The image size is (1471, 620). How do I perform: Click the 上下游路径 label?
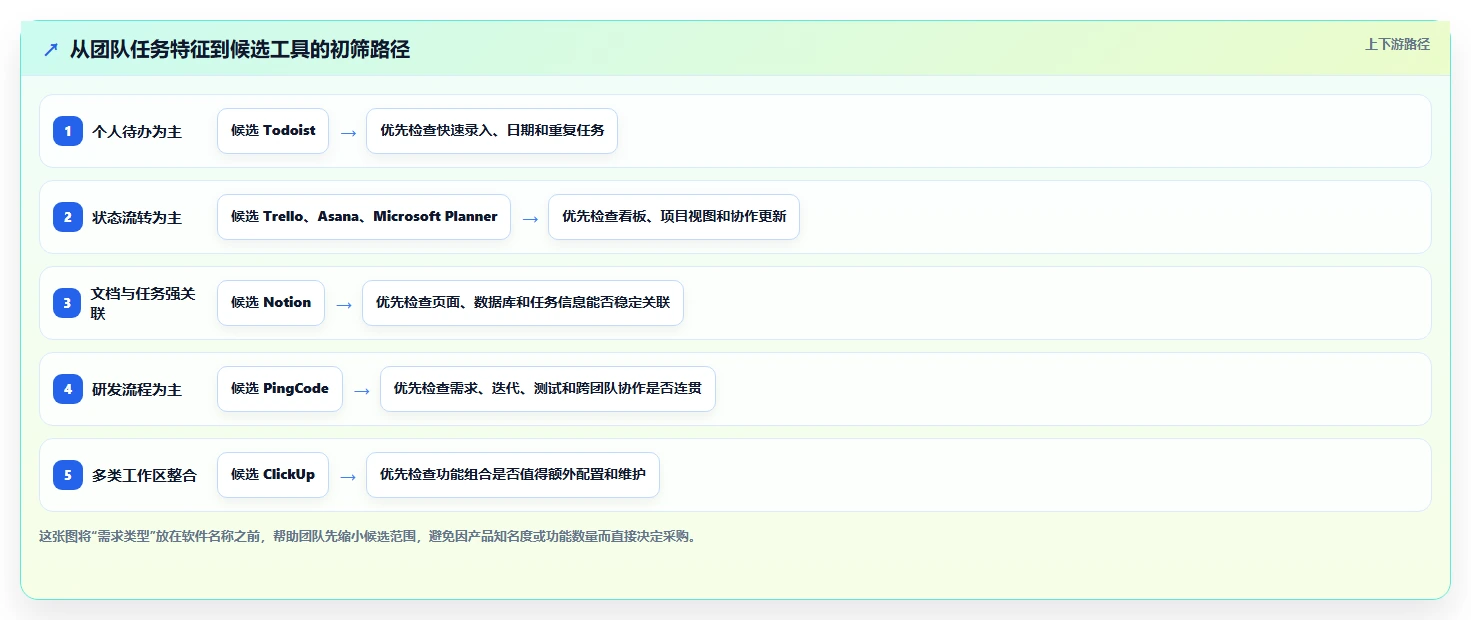click(x=1397, y=44)
